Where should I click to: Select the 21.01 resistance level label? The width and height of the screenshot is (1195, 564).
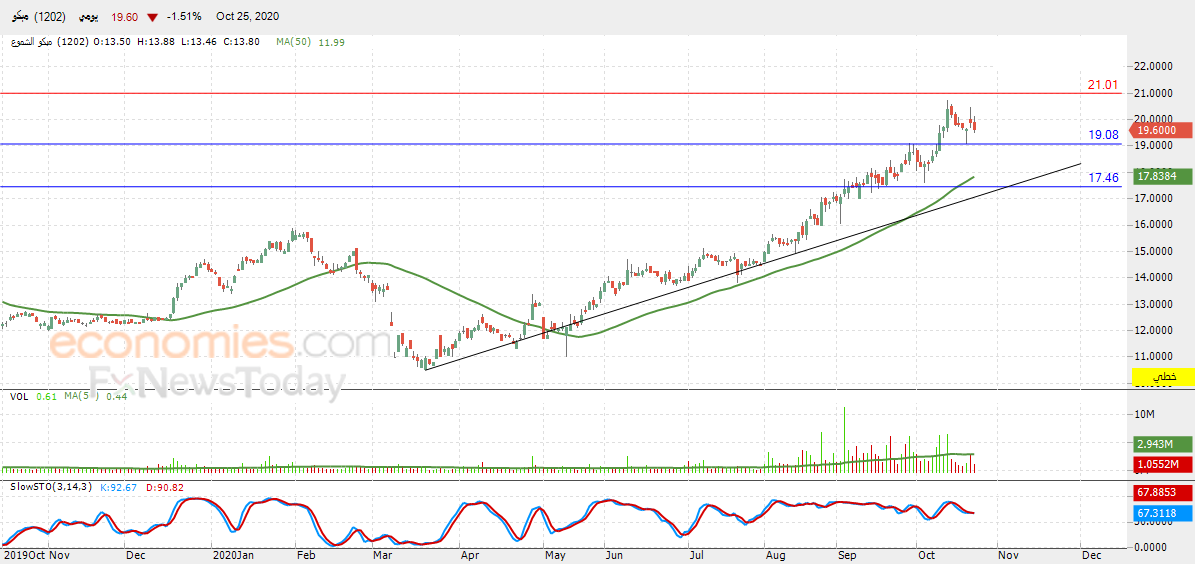pos(1102,85)
